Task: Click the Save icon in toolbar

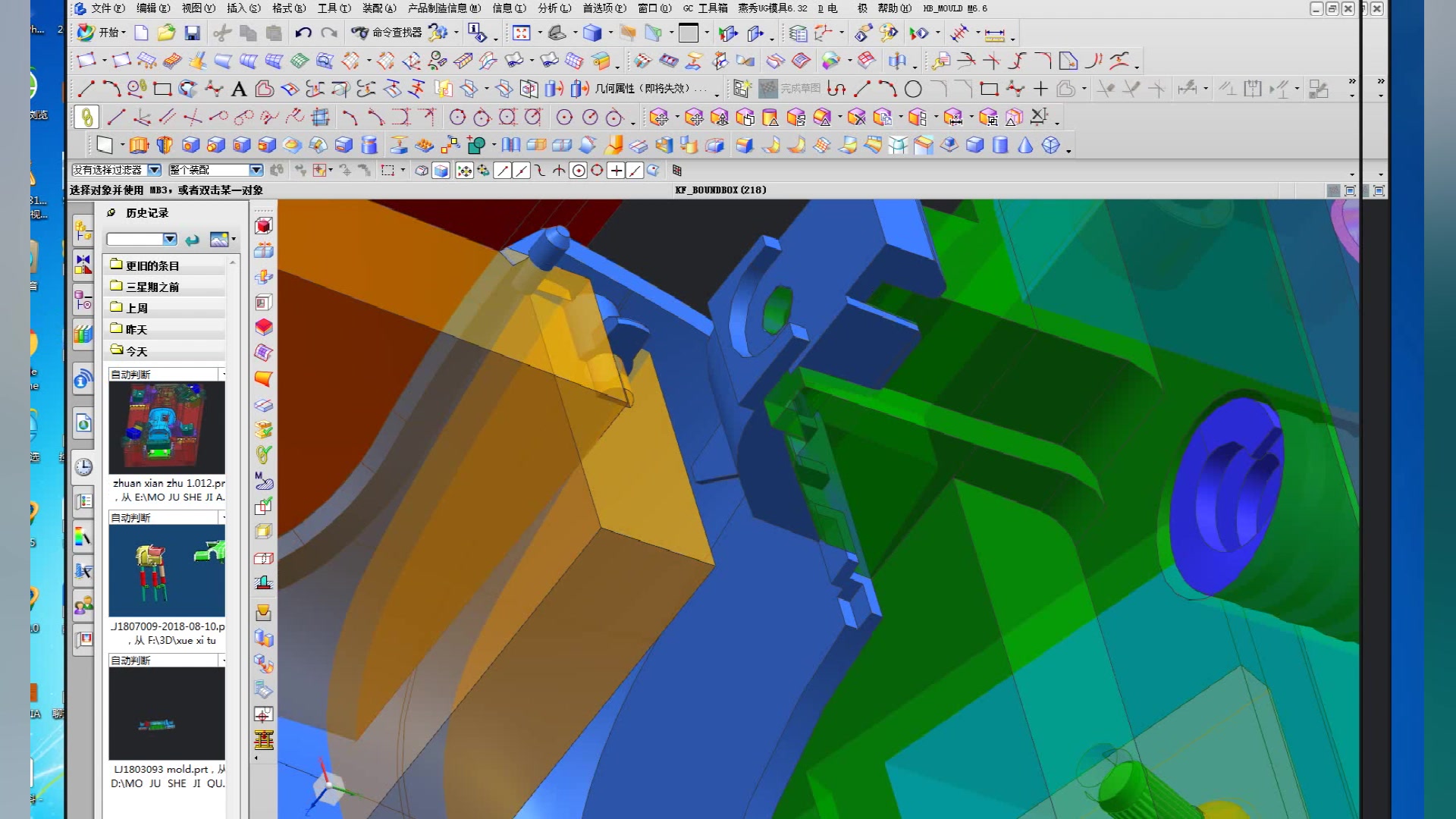Action: point(193,33)
